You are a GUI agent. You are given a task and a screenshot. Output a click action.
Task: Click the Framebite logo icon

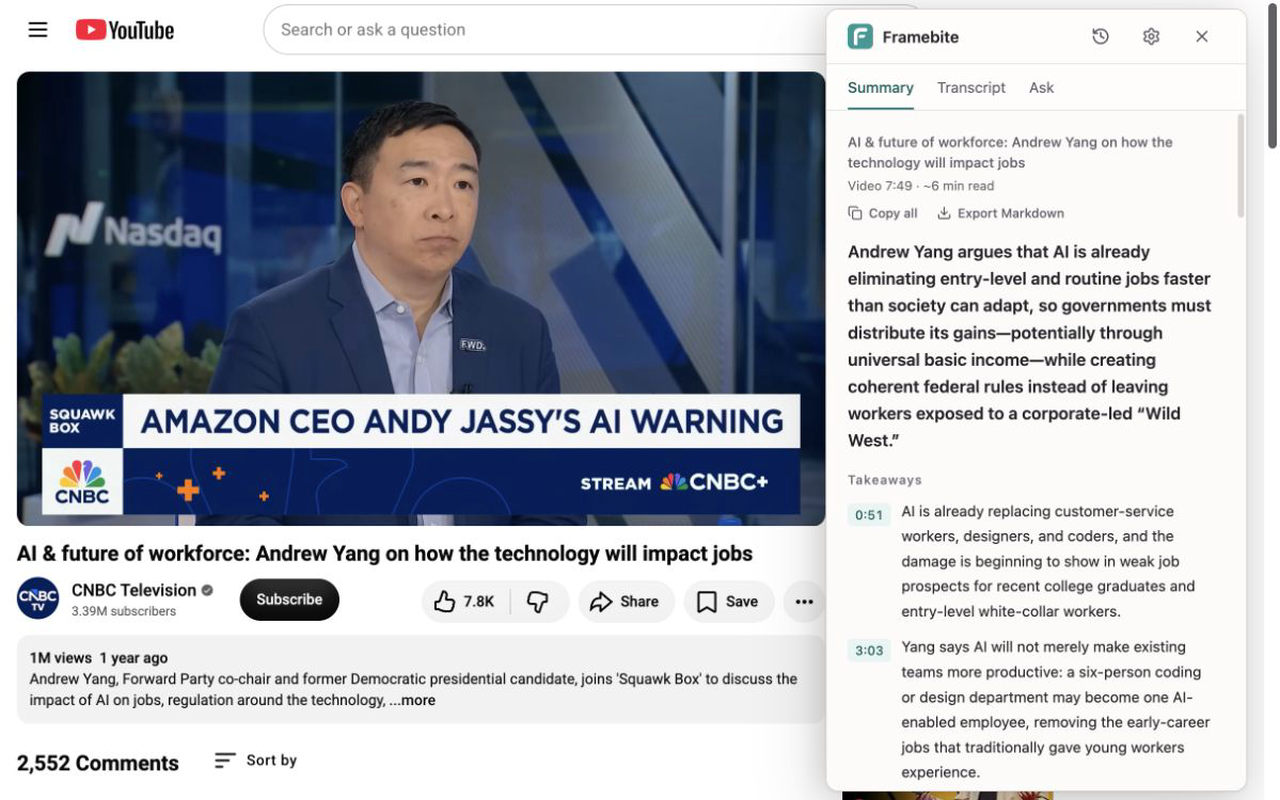point(860,37)
